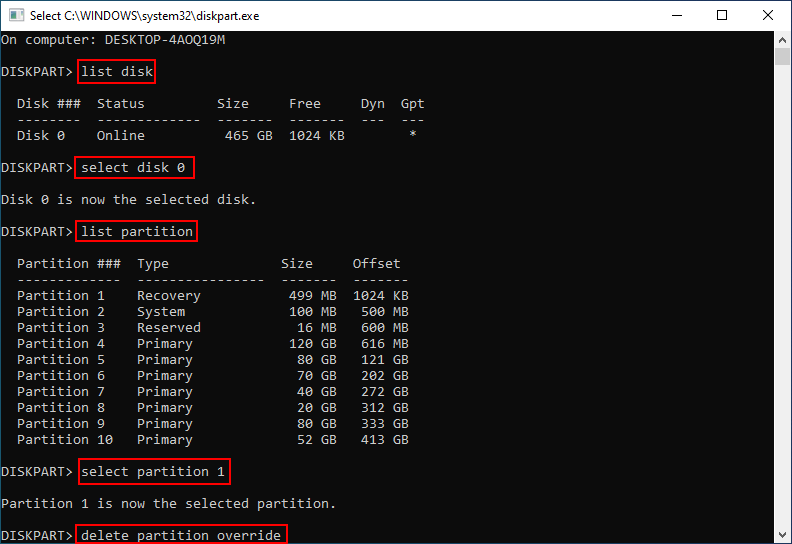Click the 'Partition 6' row label
Screen dimensions: 792x544
tap(61, 376)
